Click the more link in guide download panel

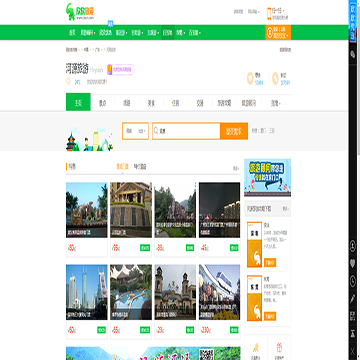point(286,209)
